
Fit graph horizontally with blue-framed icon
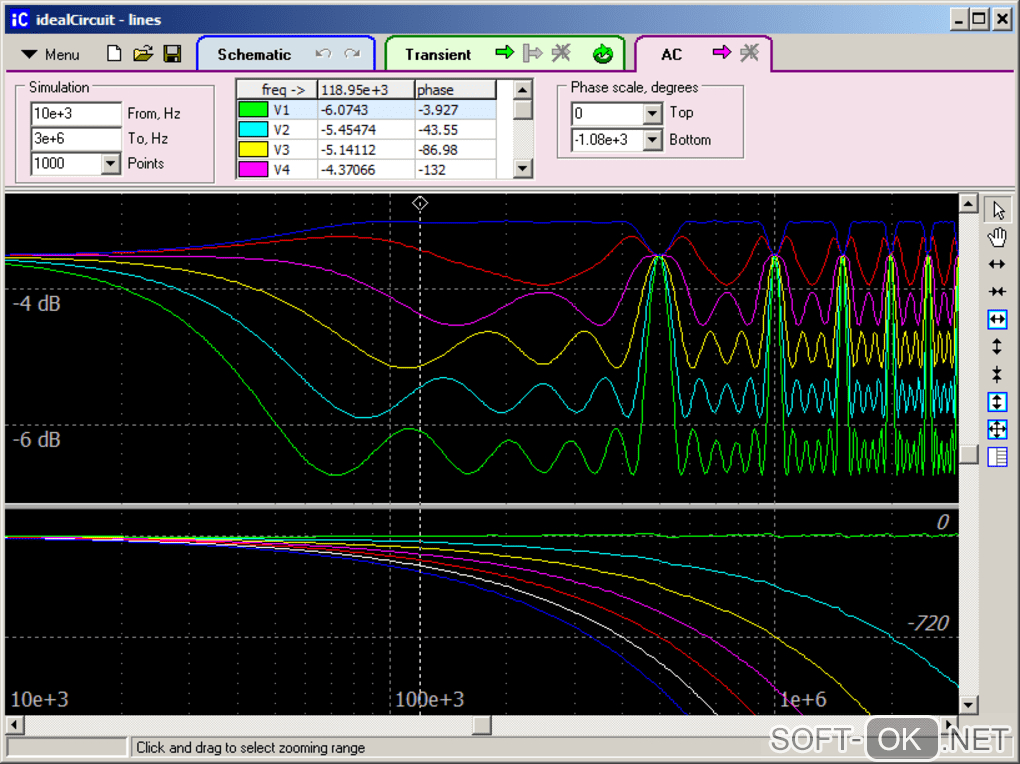click(x=997, y=319)
